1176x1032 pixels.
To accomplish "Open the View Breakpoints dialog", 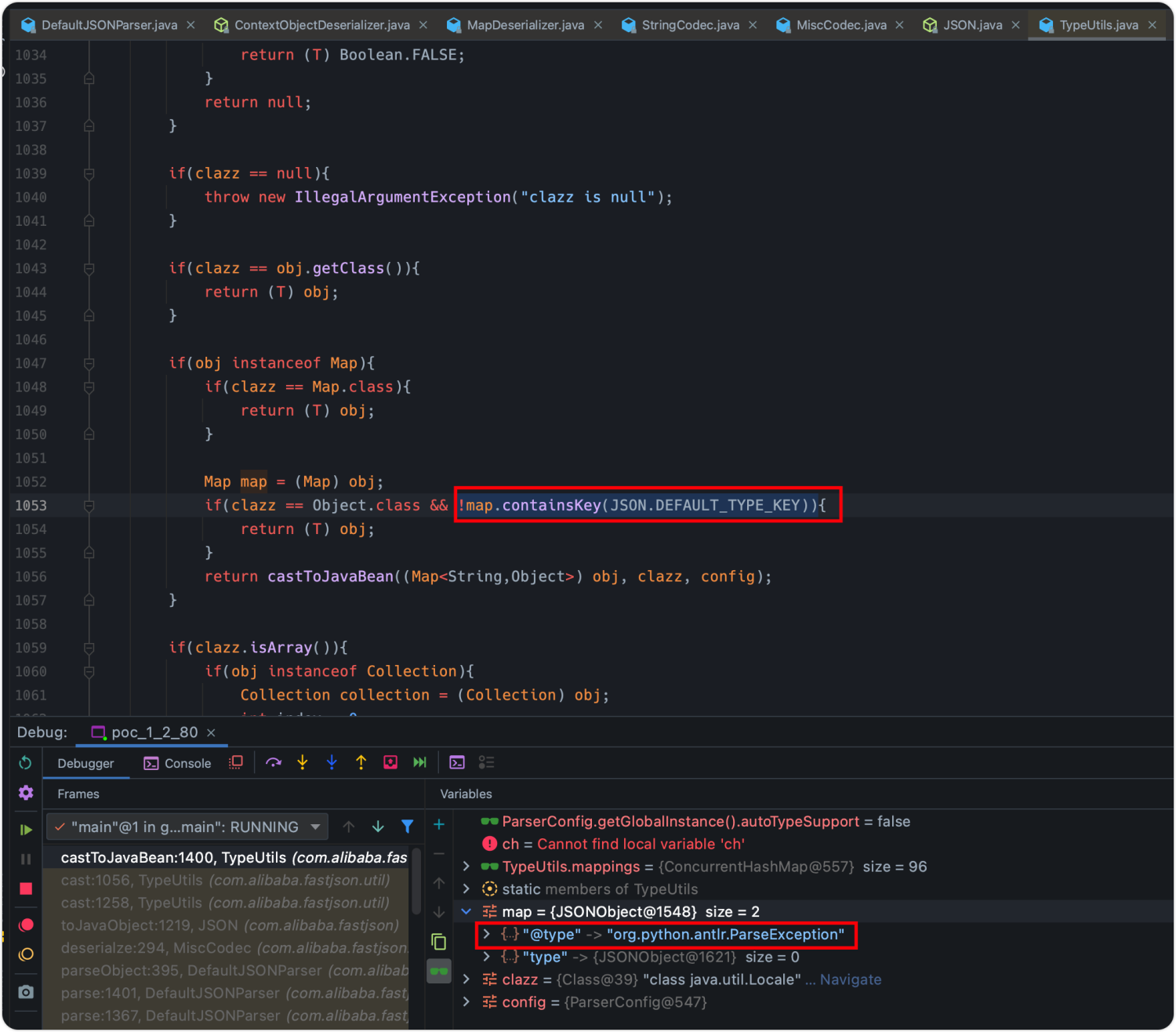I will pos(26,925).
